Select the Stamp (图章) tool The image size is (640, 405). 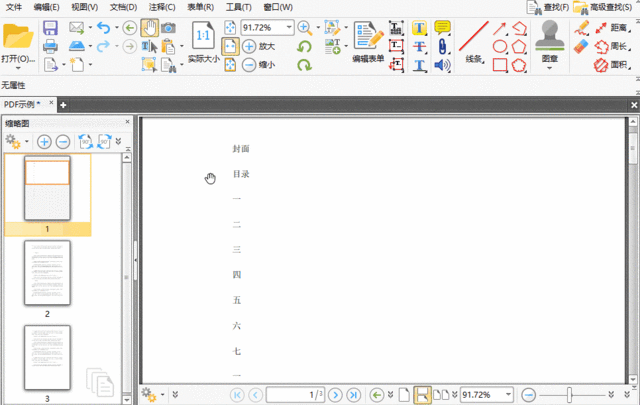click(x=549, y=41)
